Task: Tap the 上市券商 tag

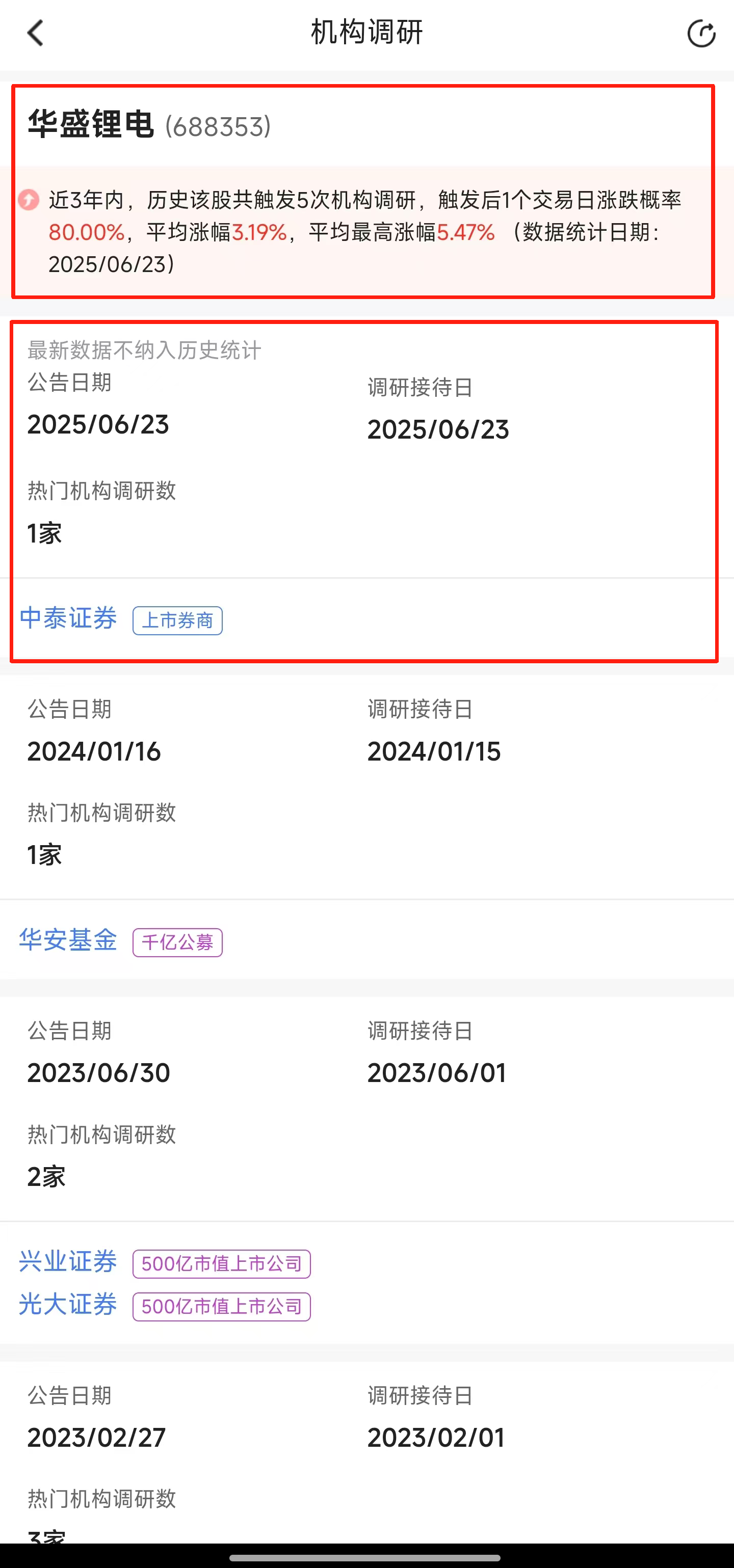Action: pyautogui.click(x=177, y=621)
